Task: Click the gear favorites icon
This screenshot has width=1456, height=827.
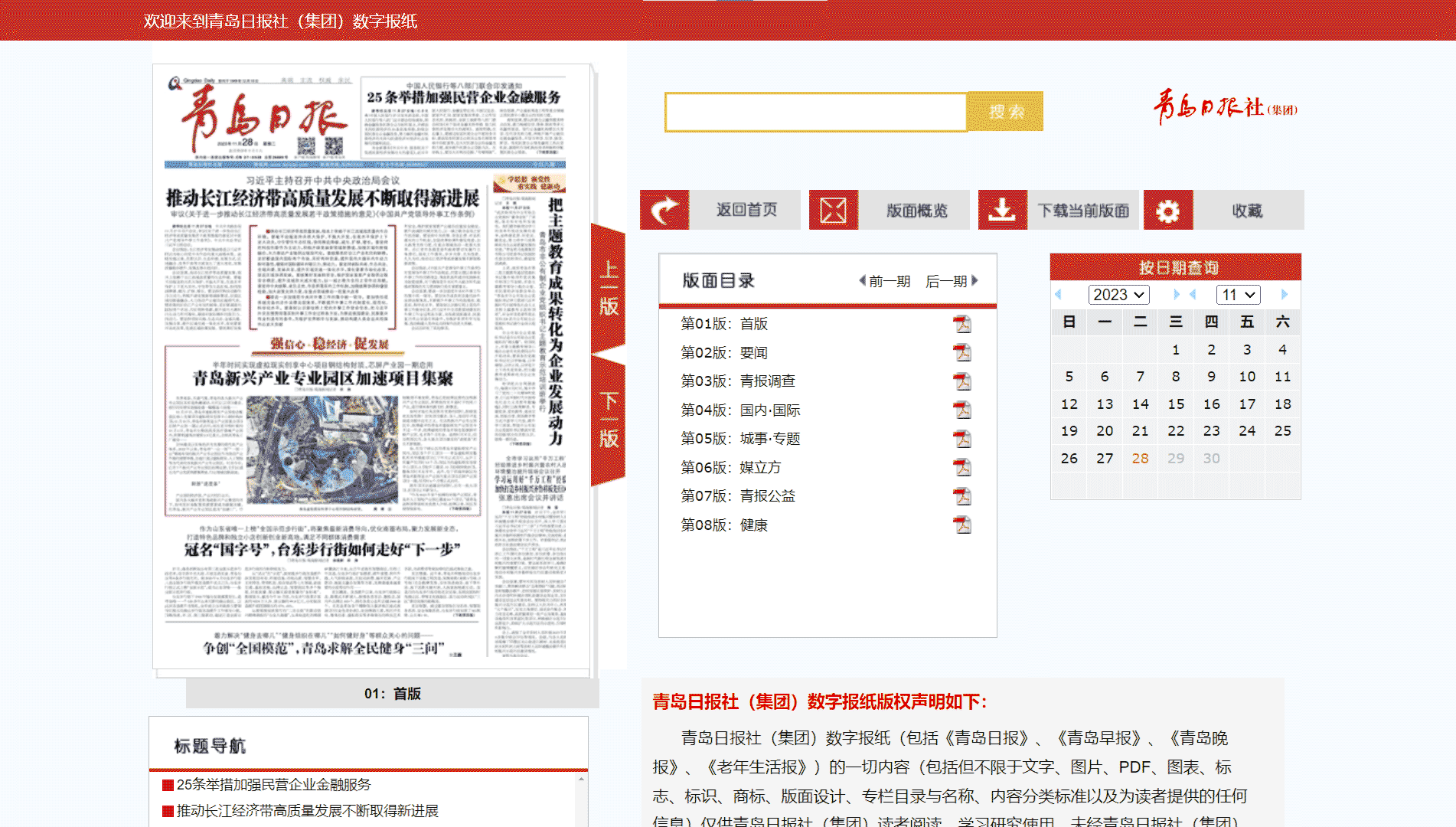Action: coord(1168,210)
